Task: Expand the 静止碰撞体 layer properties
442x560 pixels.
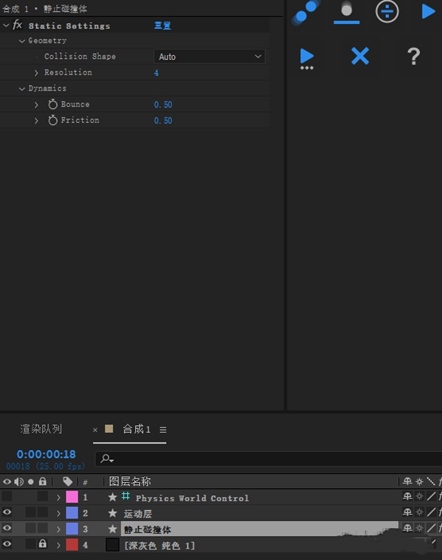Action: pos(58,529)
